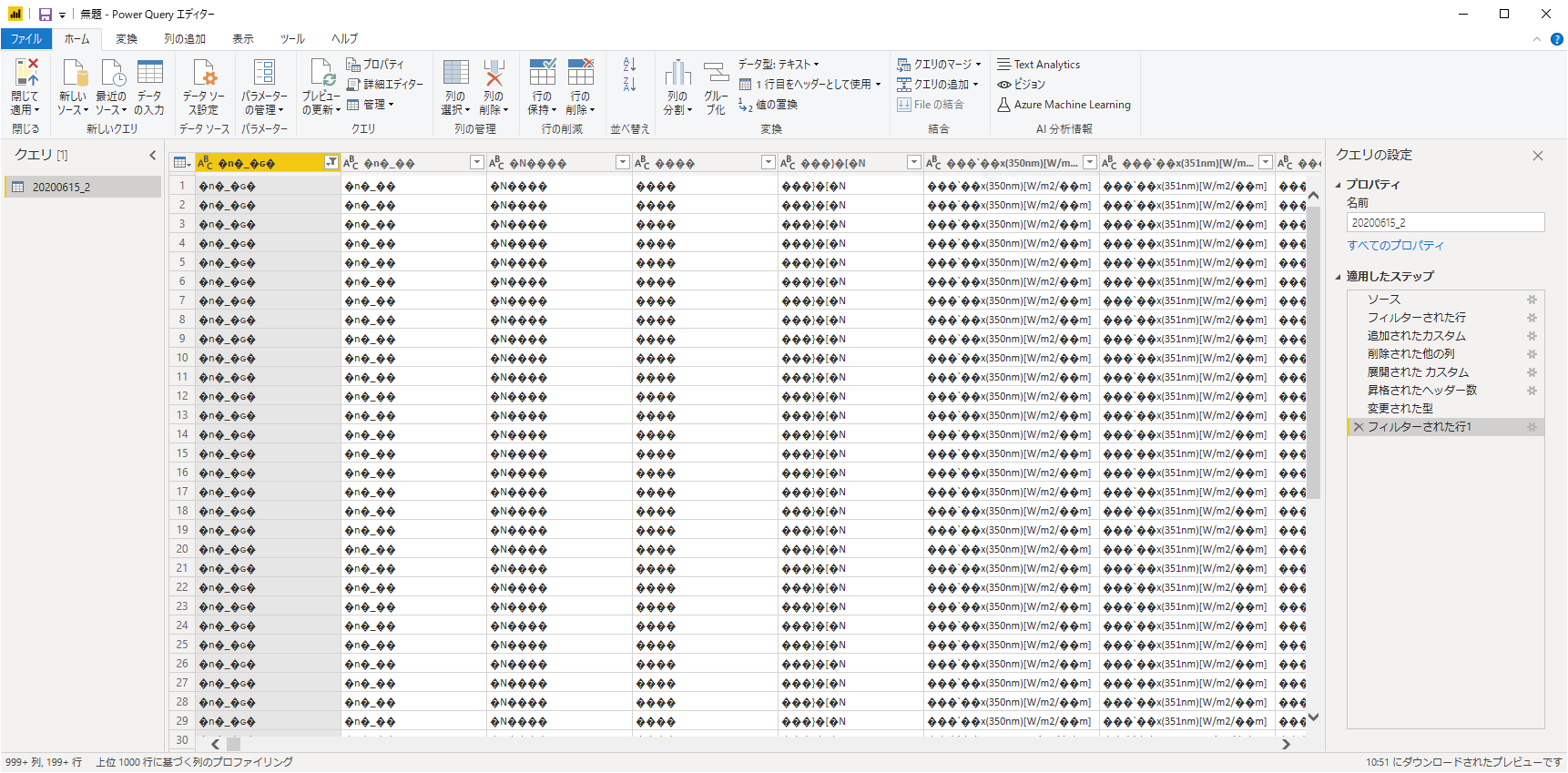Click the Group By (グループ化) icon
Image resolution: width=1568 pixels, height=773 pixels.
716,75
